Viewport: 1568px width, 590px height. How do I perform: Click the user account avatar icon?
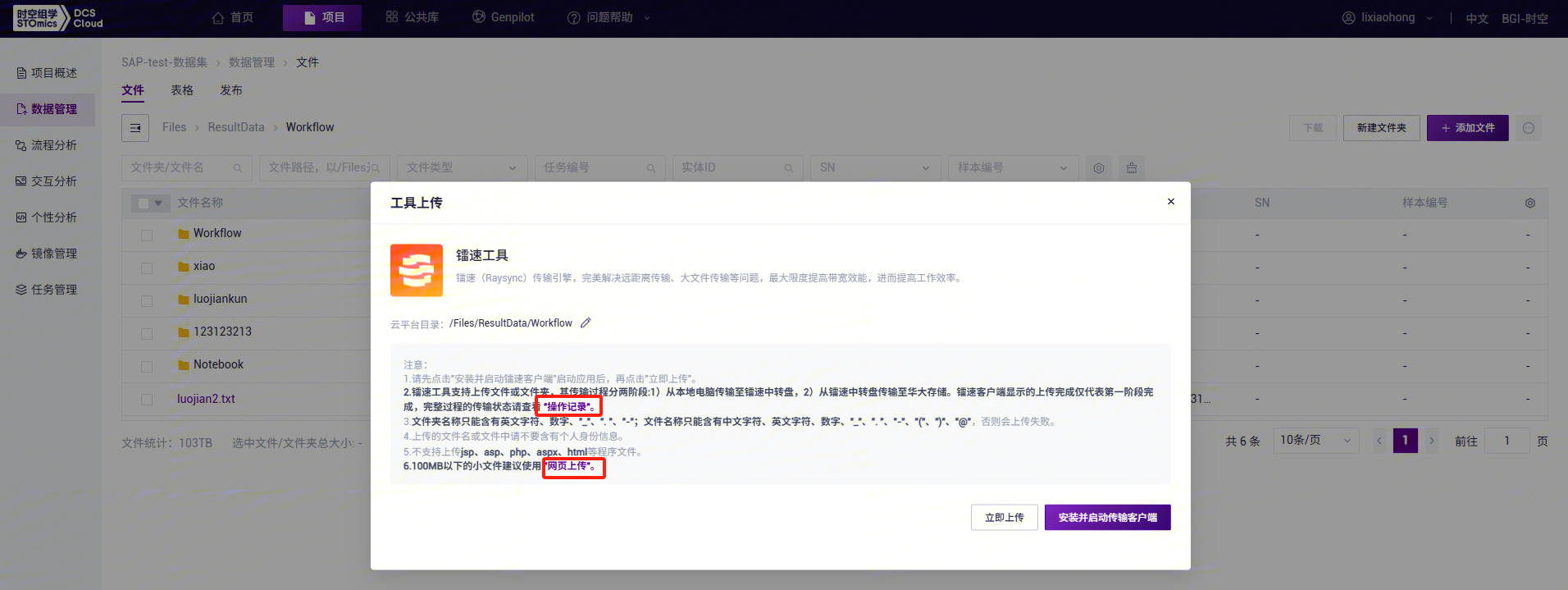point(1348,17)
